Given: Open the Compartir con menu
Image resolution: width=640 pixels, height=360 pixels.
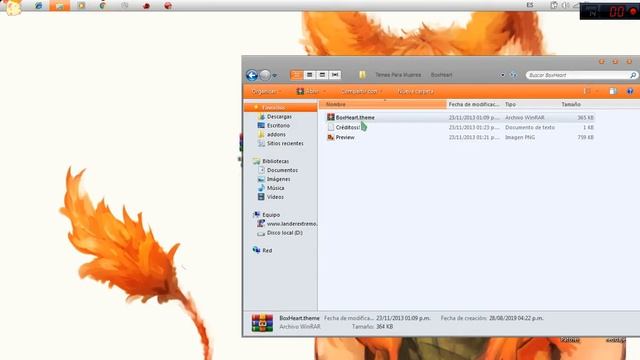Looking at the screenshot, I should 361,91.
